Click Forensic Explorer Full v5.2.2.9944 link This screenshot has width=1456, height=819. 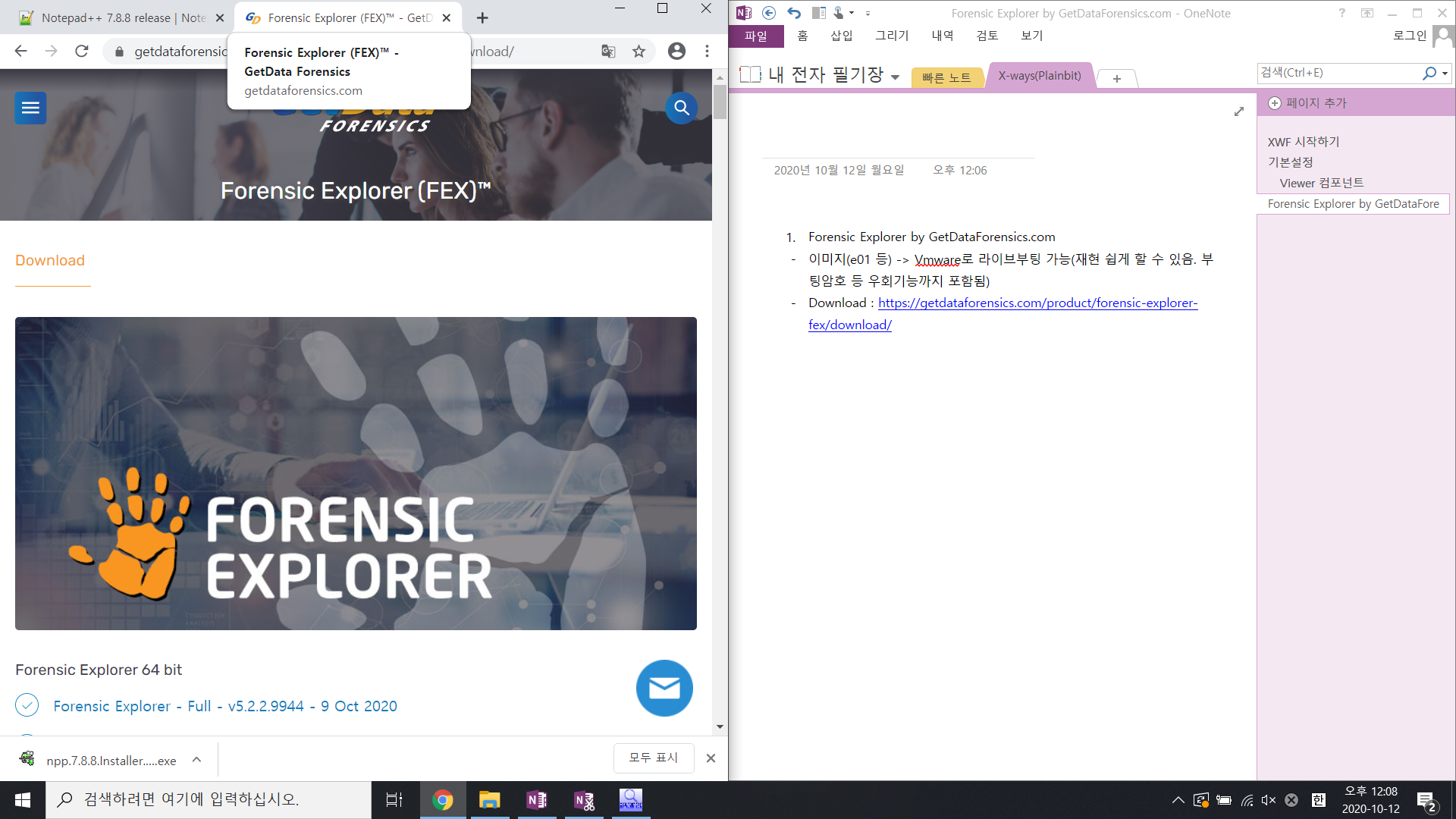coord(224,706)
